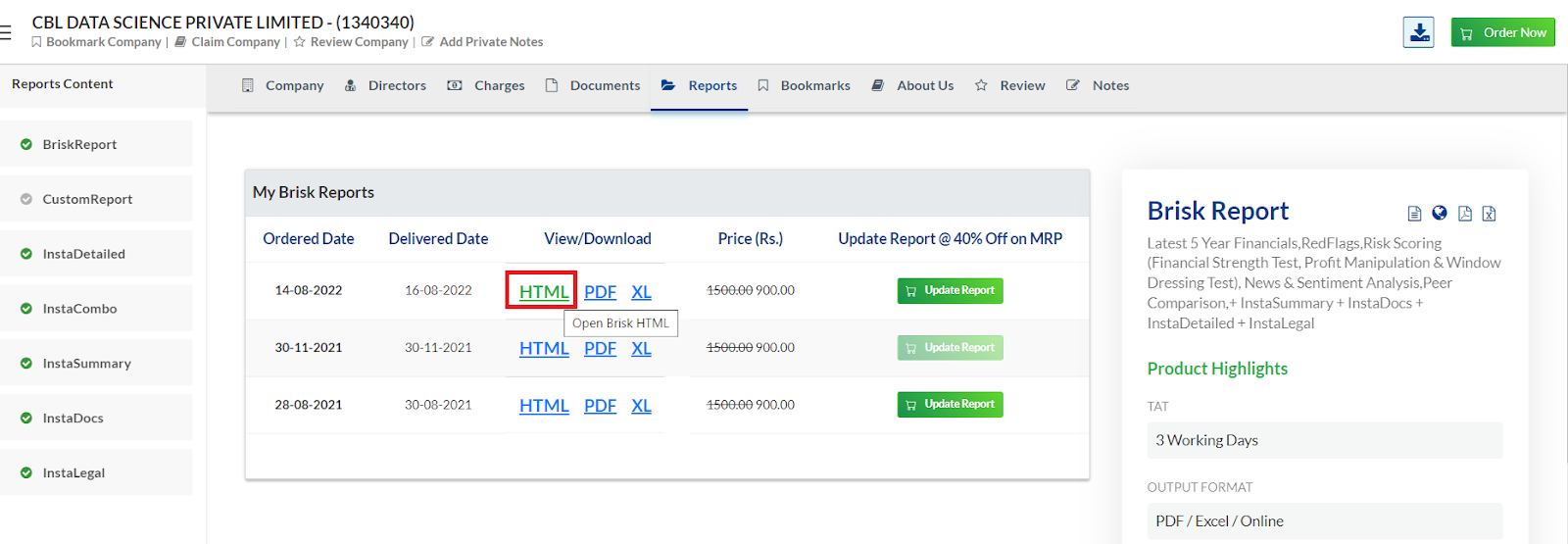
Task: Open the hamburger menu icon
Action: [x=5, y=32]
